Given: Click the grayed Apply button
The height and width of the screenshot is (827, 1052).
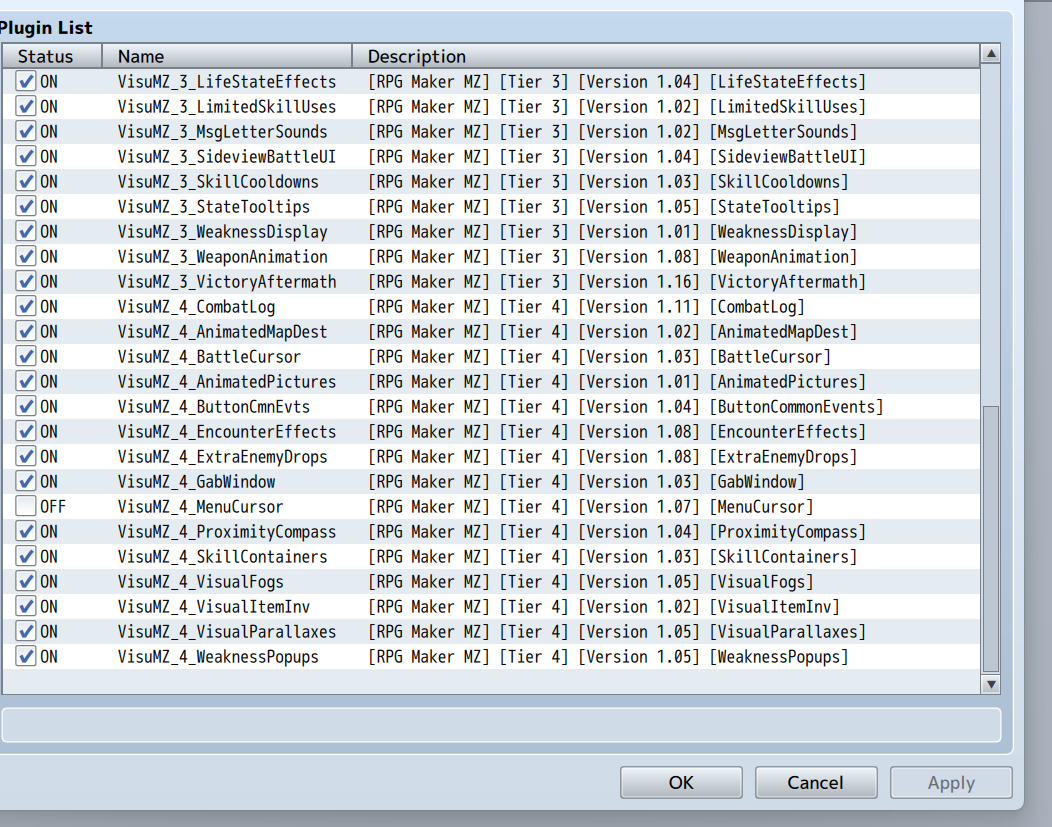Looking at the screenshot, I should [x=951, y=783].
